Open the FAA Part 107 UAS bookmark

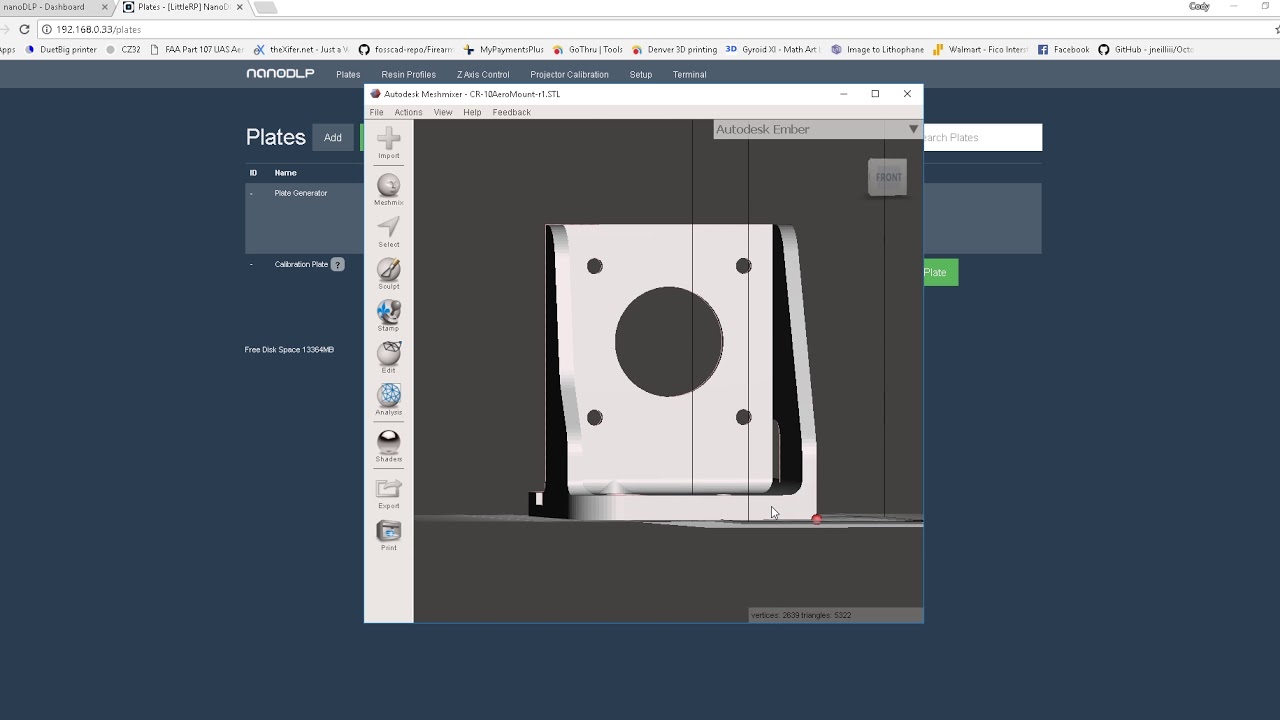click(x=196, y=49)
